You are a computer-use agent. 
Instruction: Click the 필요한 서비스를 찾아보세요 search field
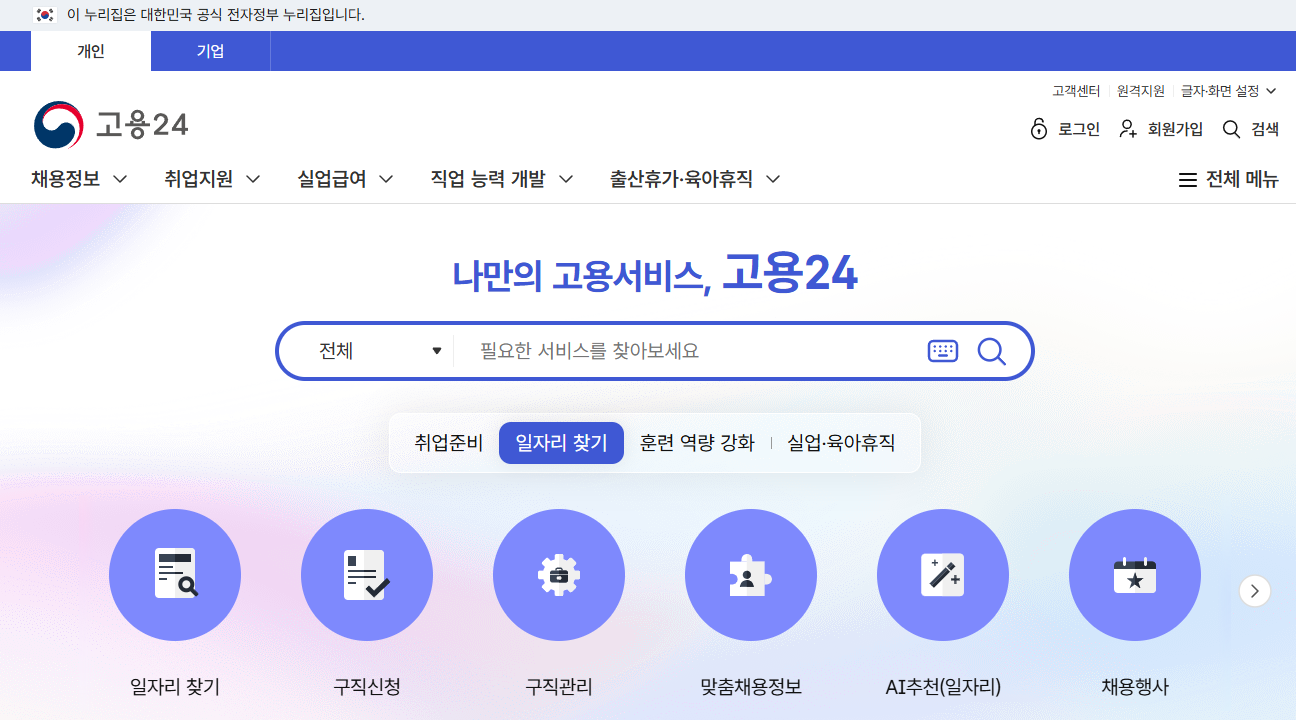pos(690,351)
